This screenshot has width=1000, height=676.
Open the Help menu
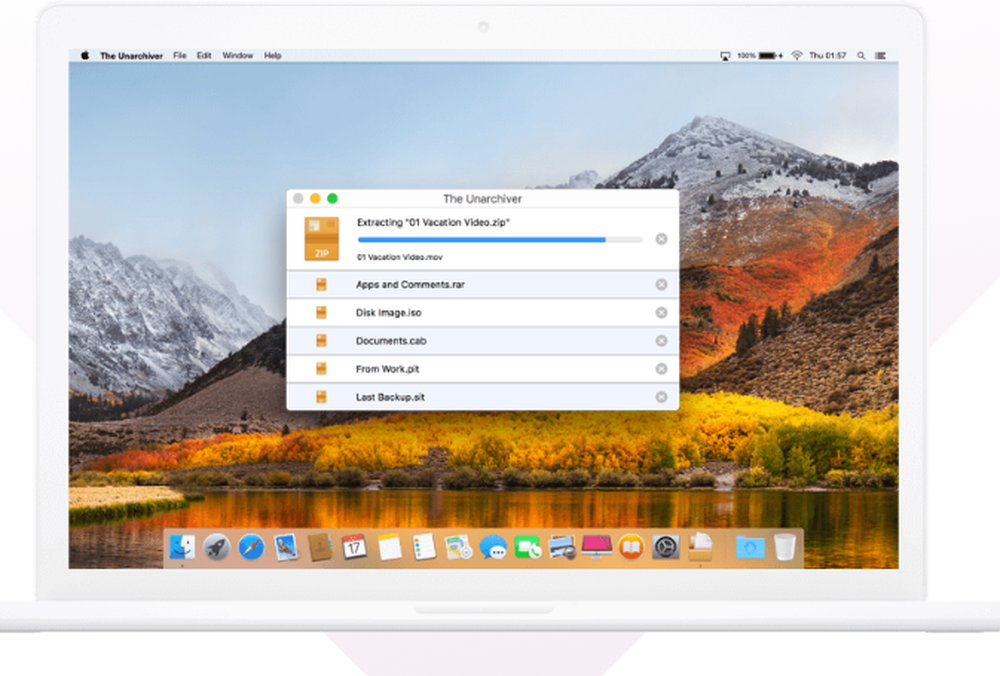(x=273, y=55)
